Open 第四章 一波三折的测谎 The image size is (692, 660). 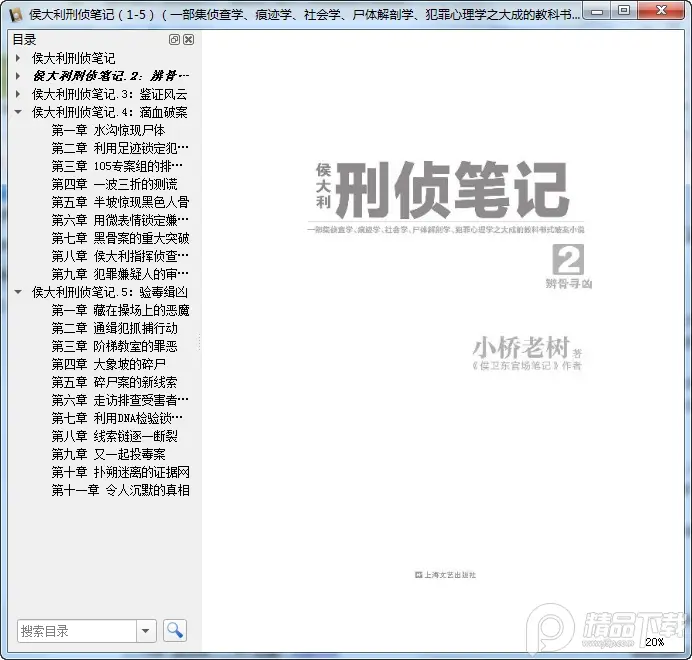click(x=114, y=184)
